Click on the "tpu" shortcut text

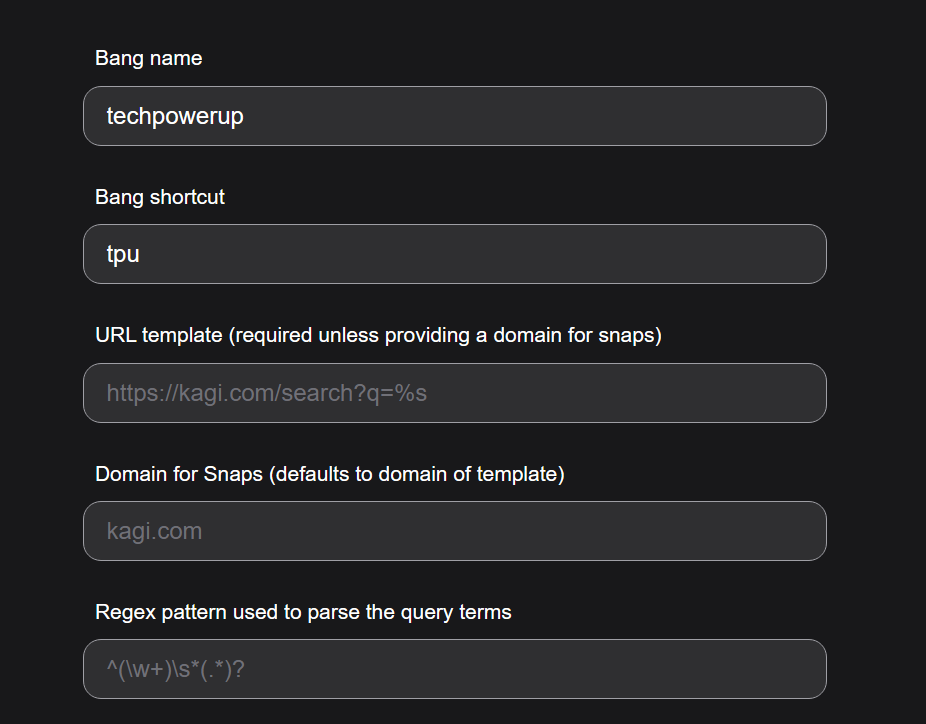click(123, 254)
